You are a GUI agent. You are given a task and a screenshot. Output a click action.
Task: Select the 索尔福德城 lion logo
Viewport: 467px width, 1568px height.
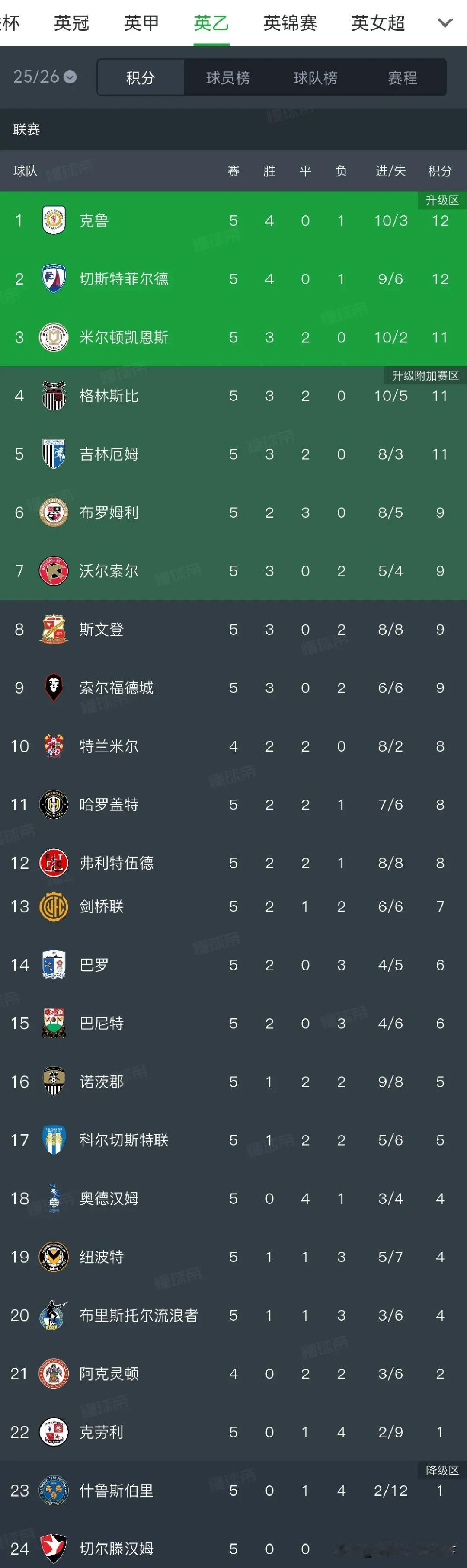tap(54, 688)
